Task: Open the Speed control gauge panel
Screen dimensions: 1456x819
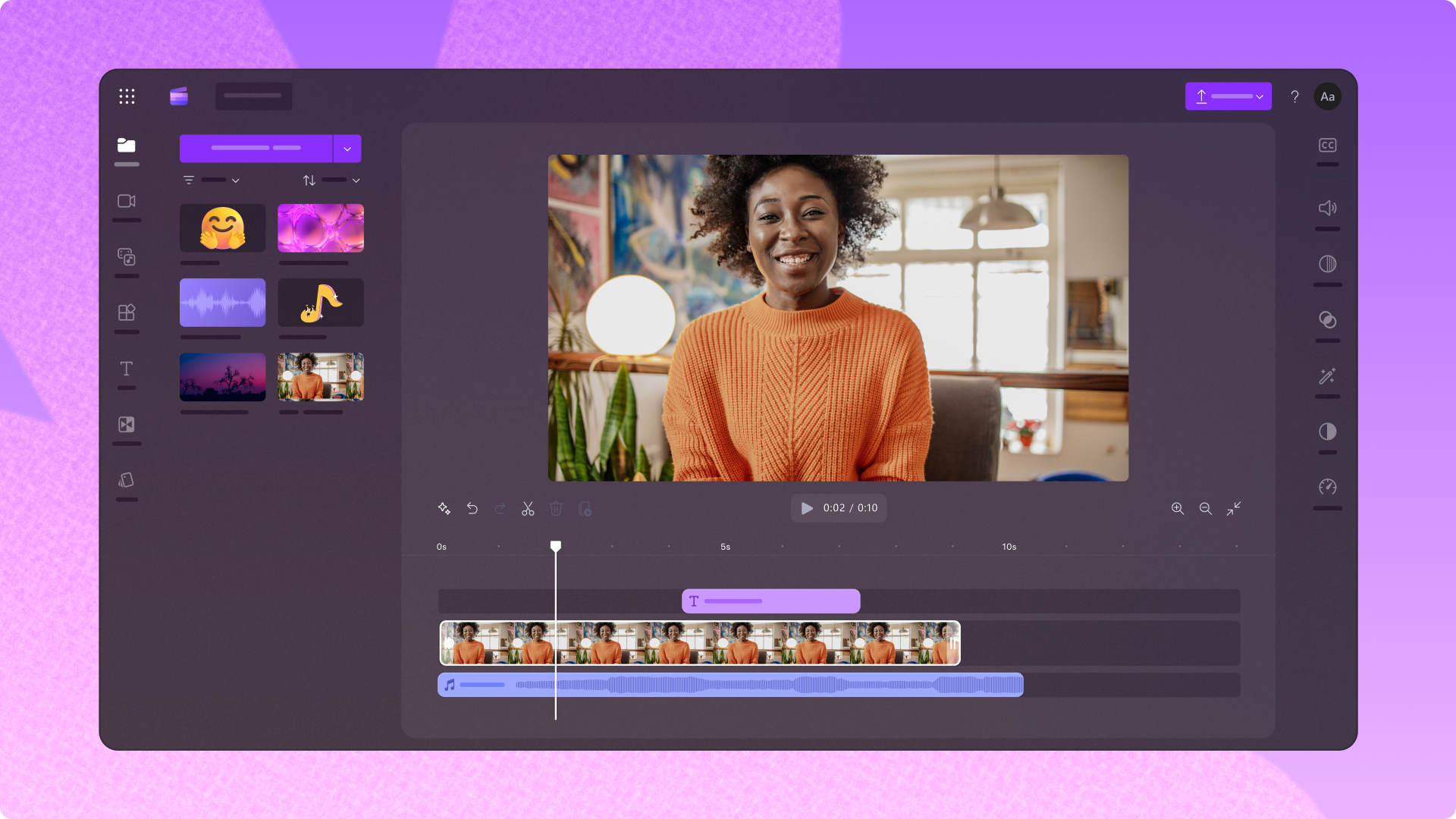Action: coord(1327,487)
